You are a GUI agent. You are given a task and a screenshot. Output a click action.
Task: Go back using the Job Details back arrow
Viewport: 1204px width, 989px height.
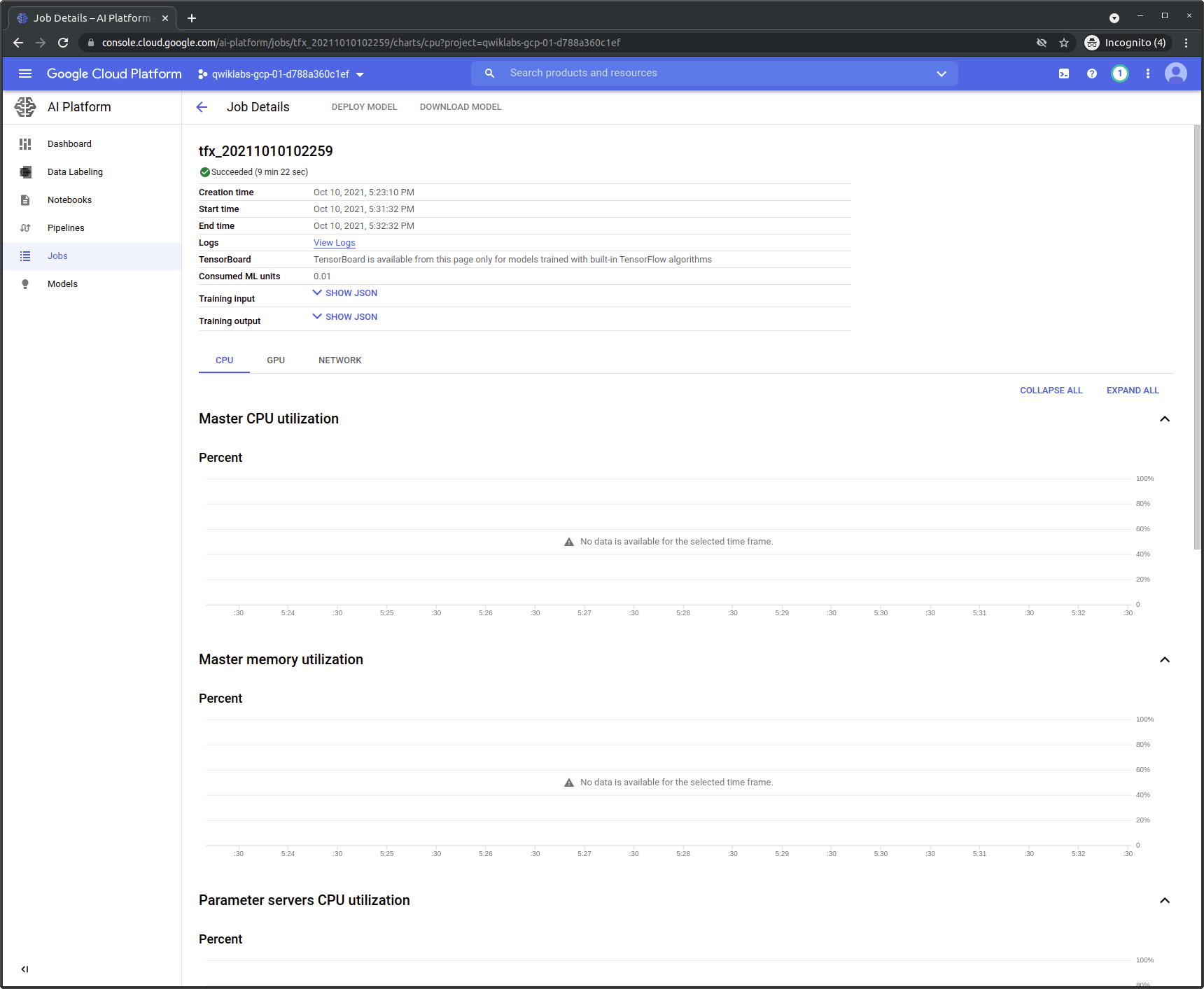pyautogui.click(x=202, y=107)
